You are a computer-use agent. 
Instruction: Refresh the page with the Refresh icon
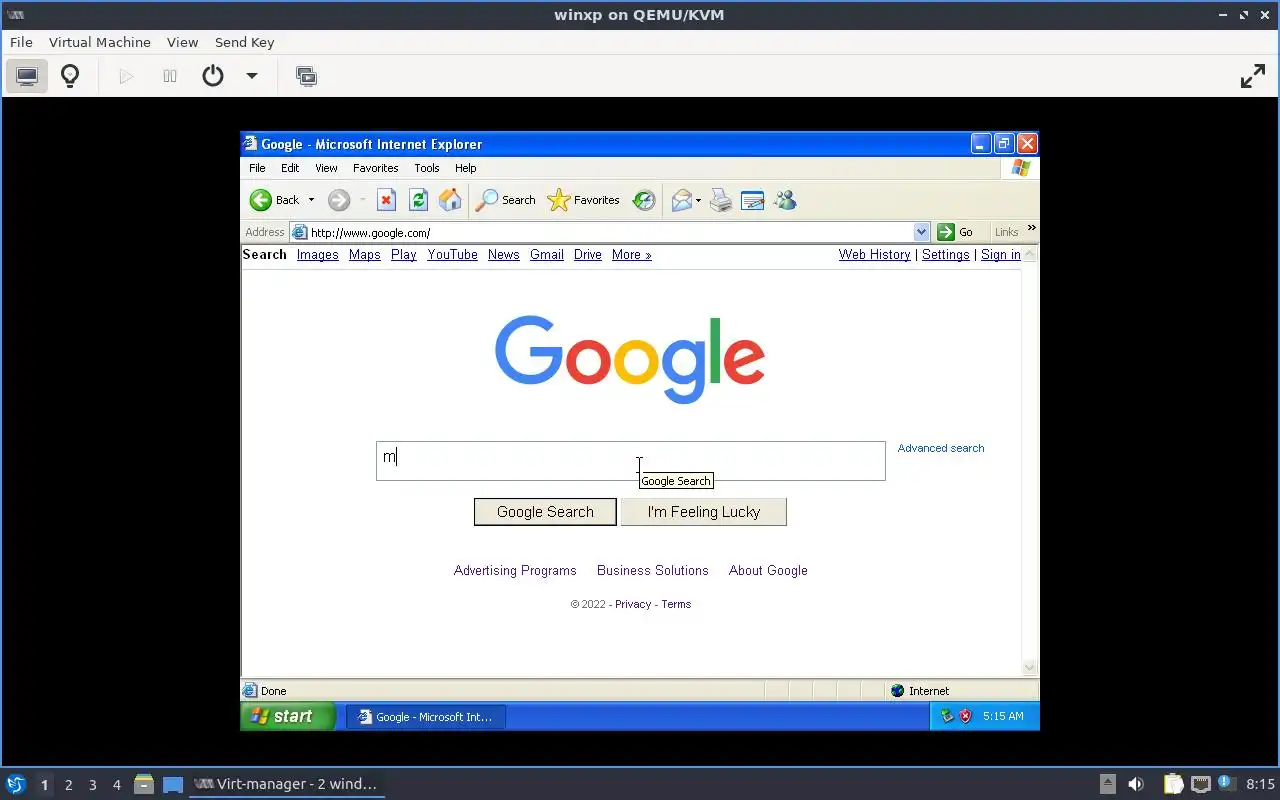(419, 200)
